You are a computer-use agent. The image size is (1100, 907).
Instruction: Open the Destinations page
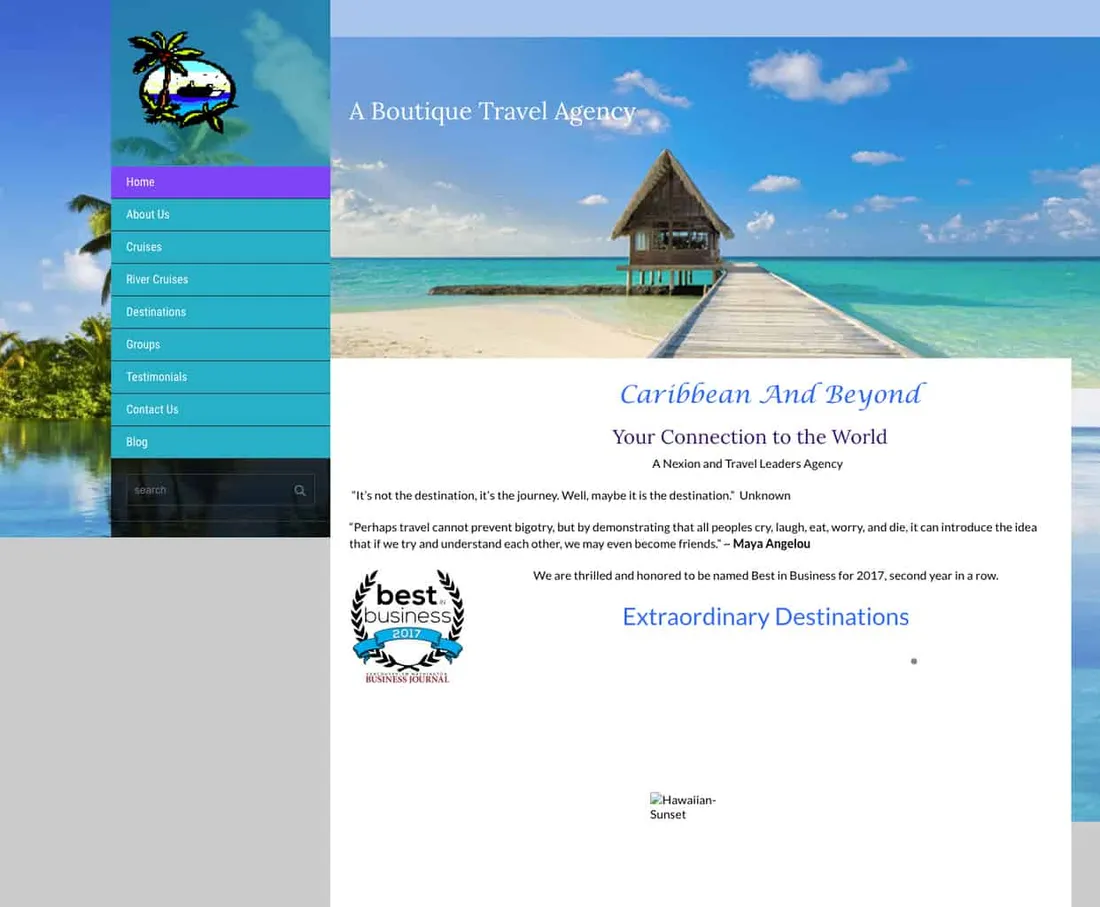click(220, 312)
